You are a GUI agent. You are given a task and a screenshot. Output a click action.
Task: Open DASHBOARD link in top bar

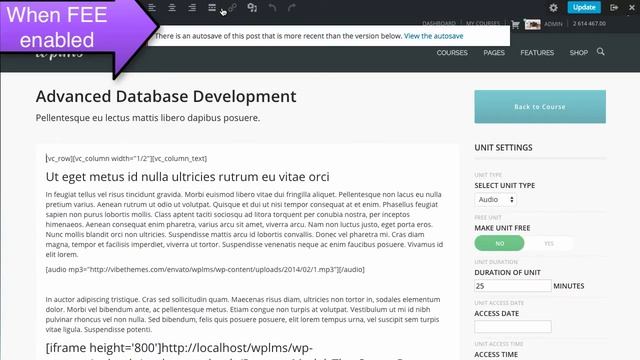[x=439, y=23]
